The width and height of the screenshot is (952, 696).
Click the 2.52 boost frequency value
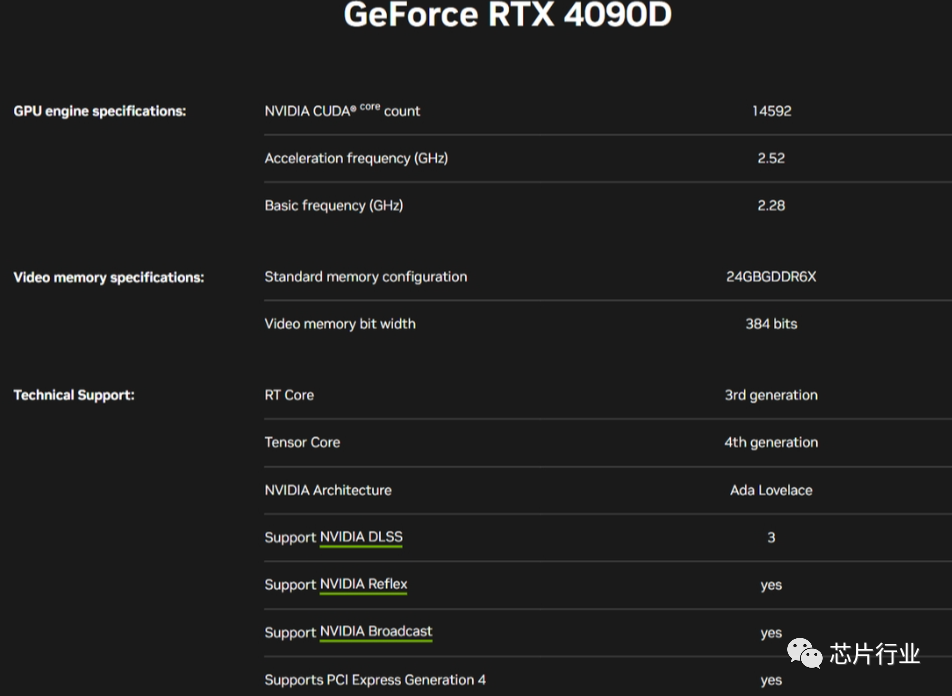pos(771,159)
